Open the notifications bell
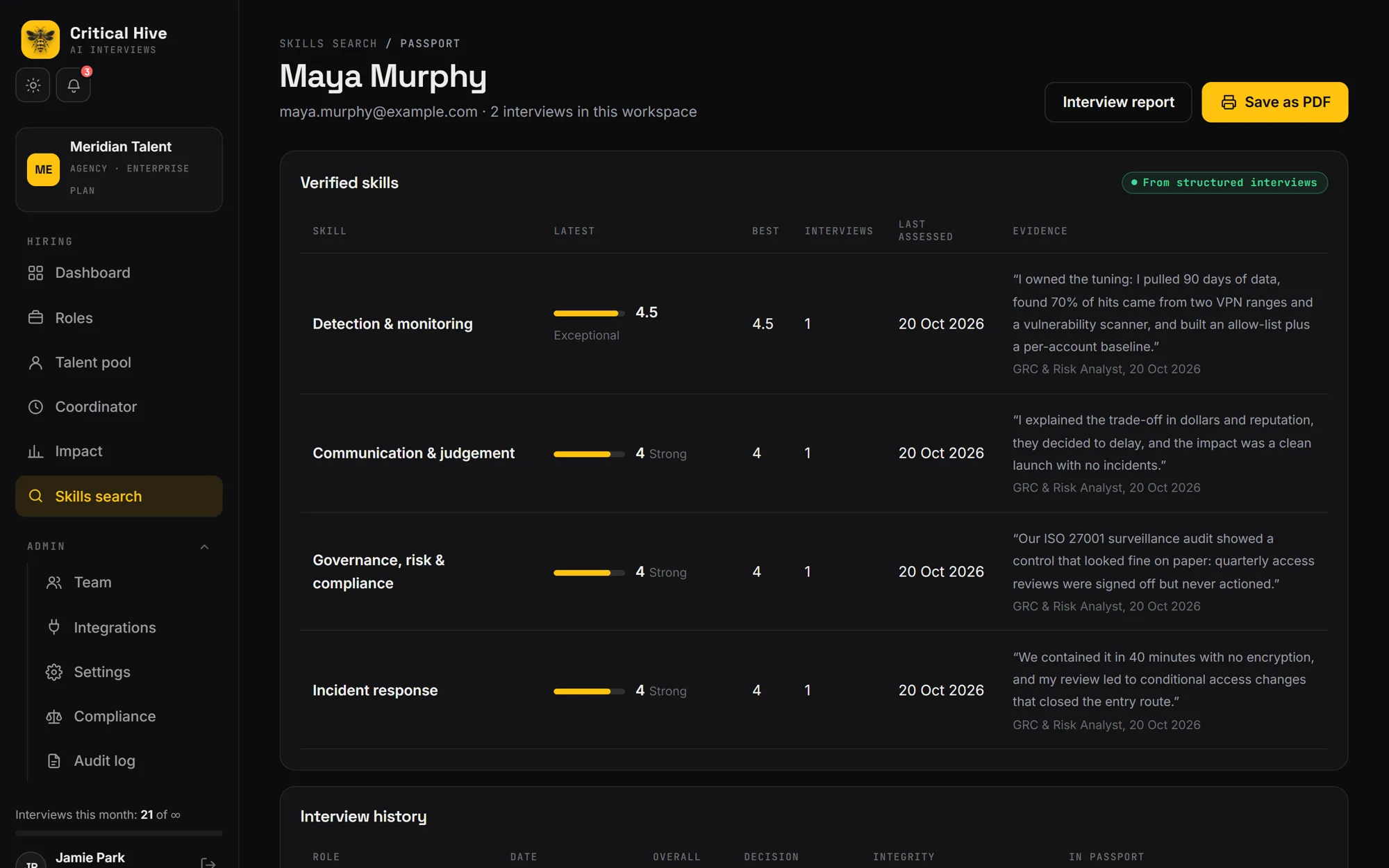Viewport: 1389px width, 868px height. tap(74, 85)
